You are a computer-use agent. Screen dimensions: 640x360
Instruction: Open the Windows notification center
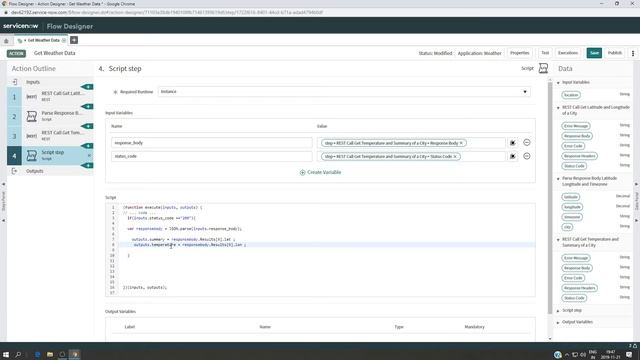coord(629,354)
